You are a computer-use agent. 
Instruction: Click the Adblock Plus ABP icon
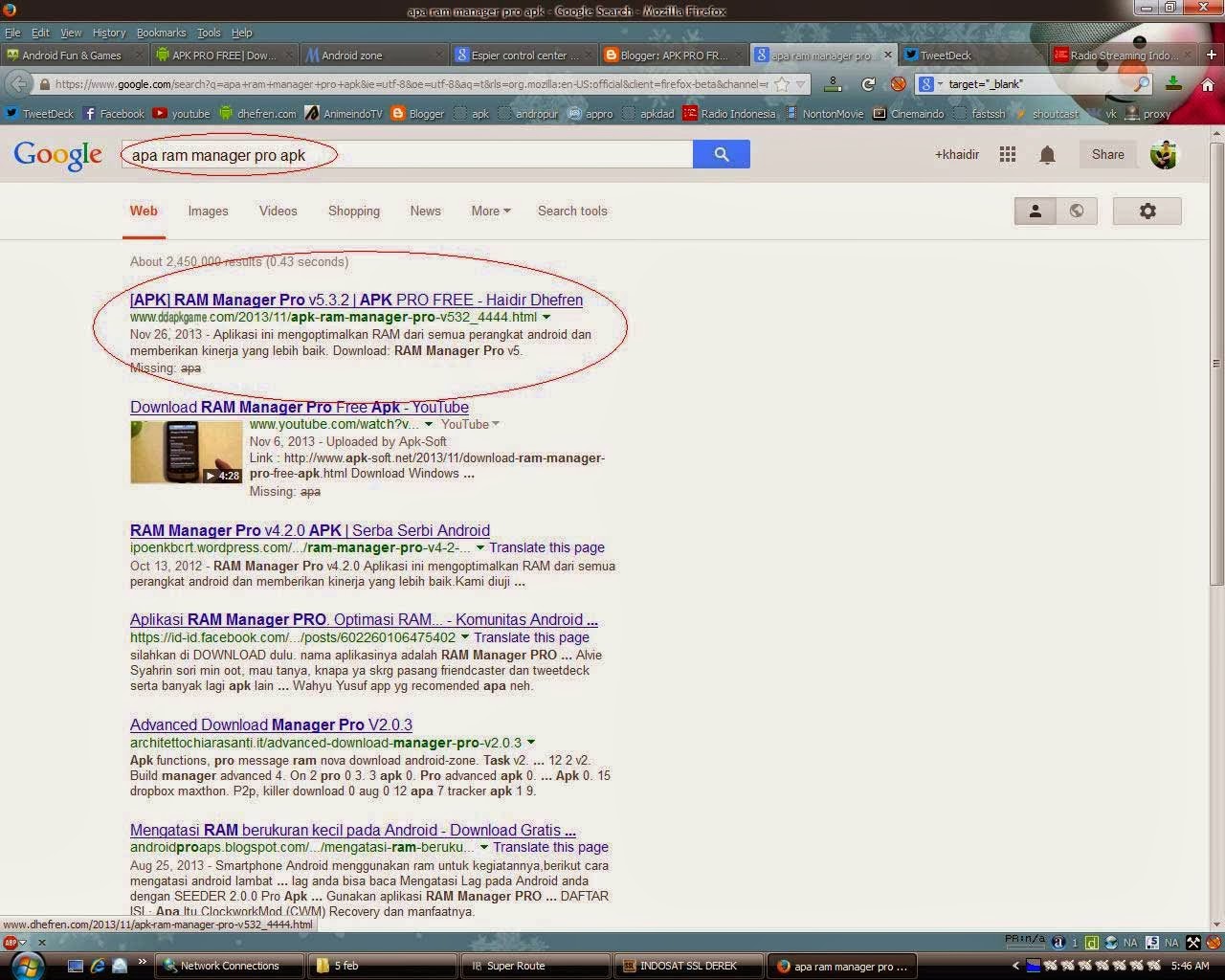click(11, 943)
